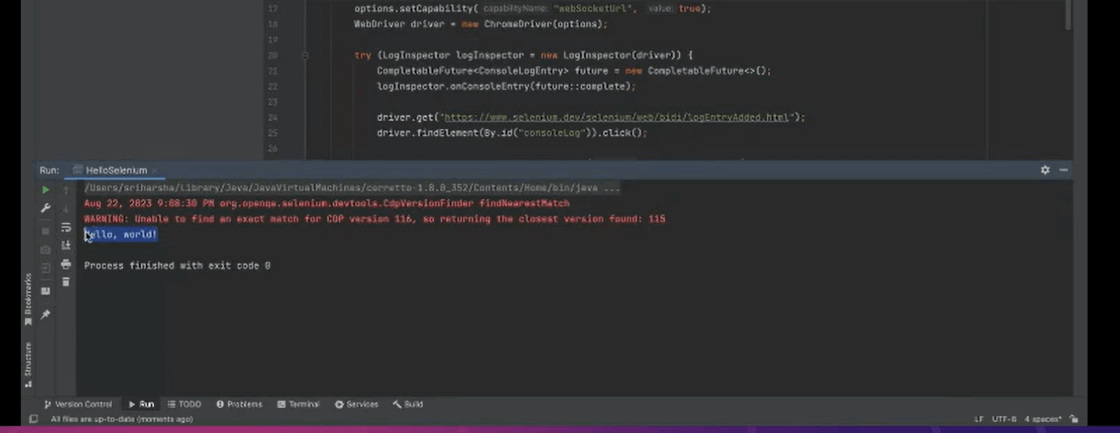Toggle scroll to end of console
Screen dimensions: 1120x433
[x=66, y=245]
